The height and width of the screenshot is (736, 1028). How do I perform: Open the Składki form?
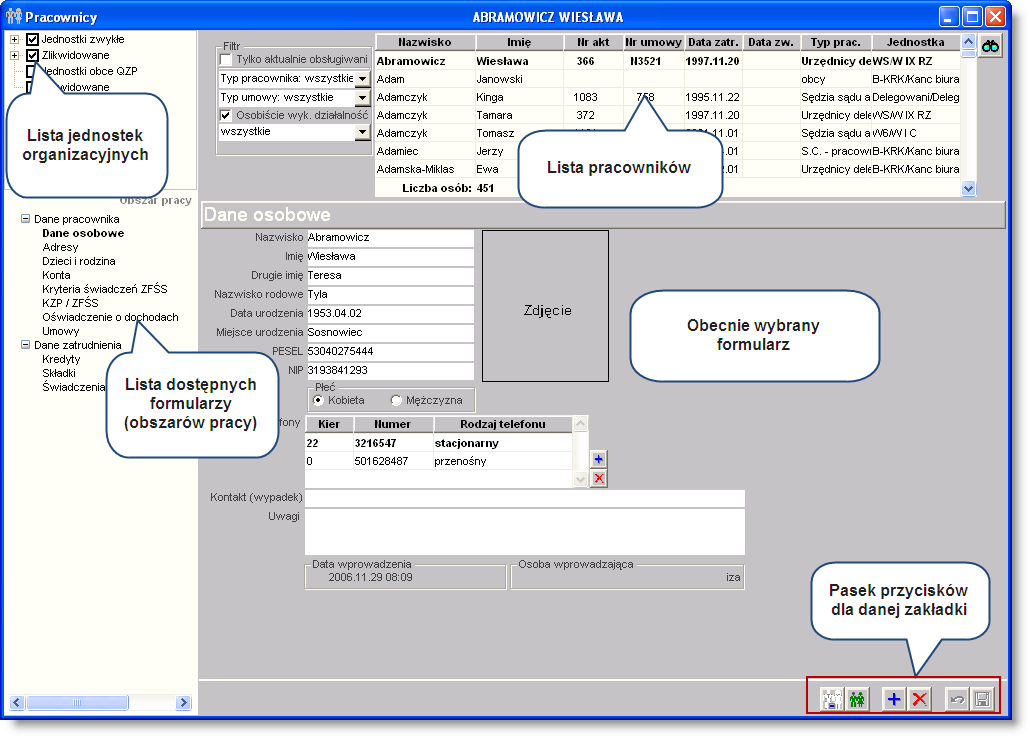click(x=59, y=373)
